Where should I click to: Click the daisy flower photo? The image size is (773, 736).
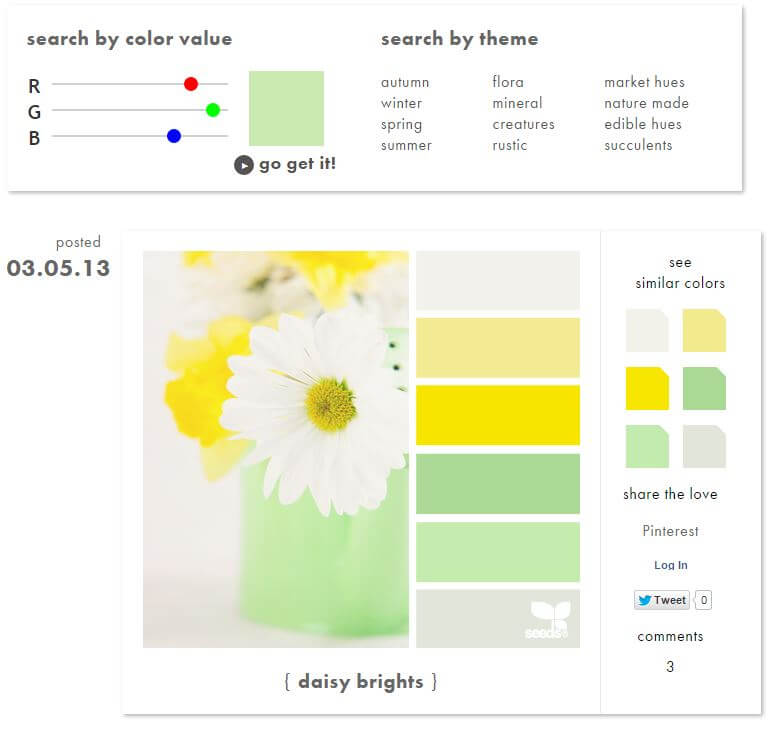276,449
